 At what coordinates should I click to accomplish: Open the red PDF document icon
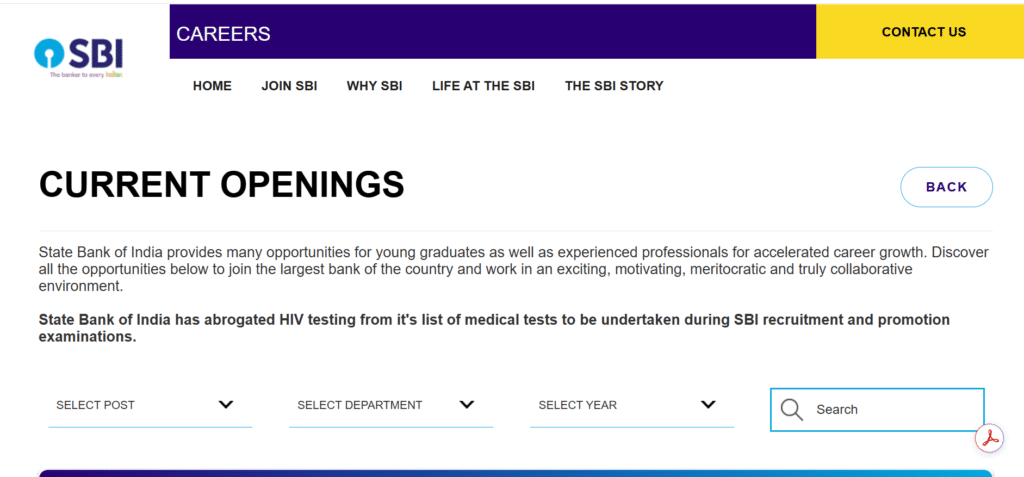point(990,439)
